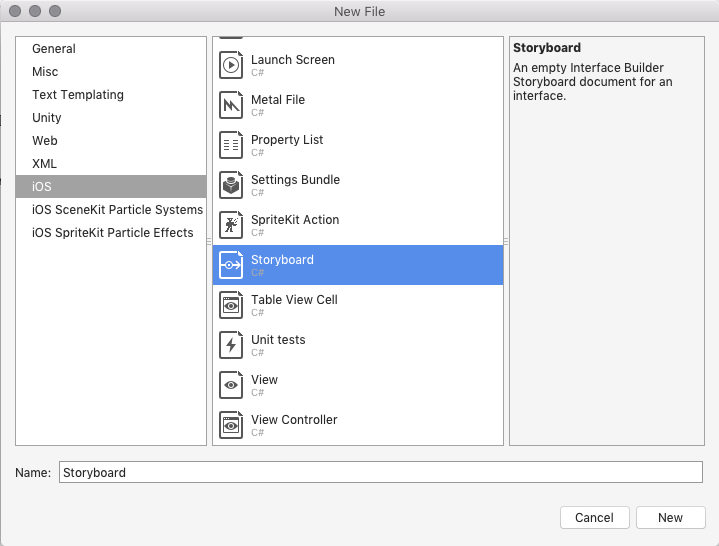Pick the Property List template icon
Image resolution: width=719 pixels, height=546 pixels.
231,145
